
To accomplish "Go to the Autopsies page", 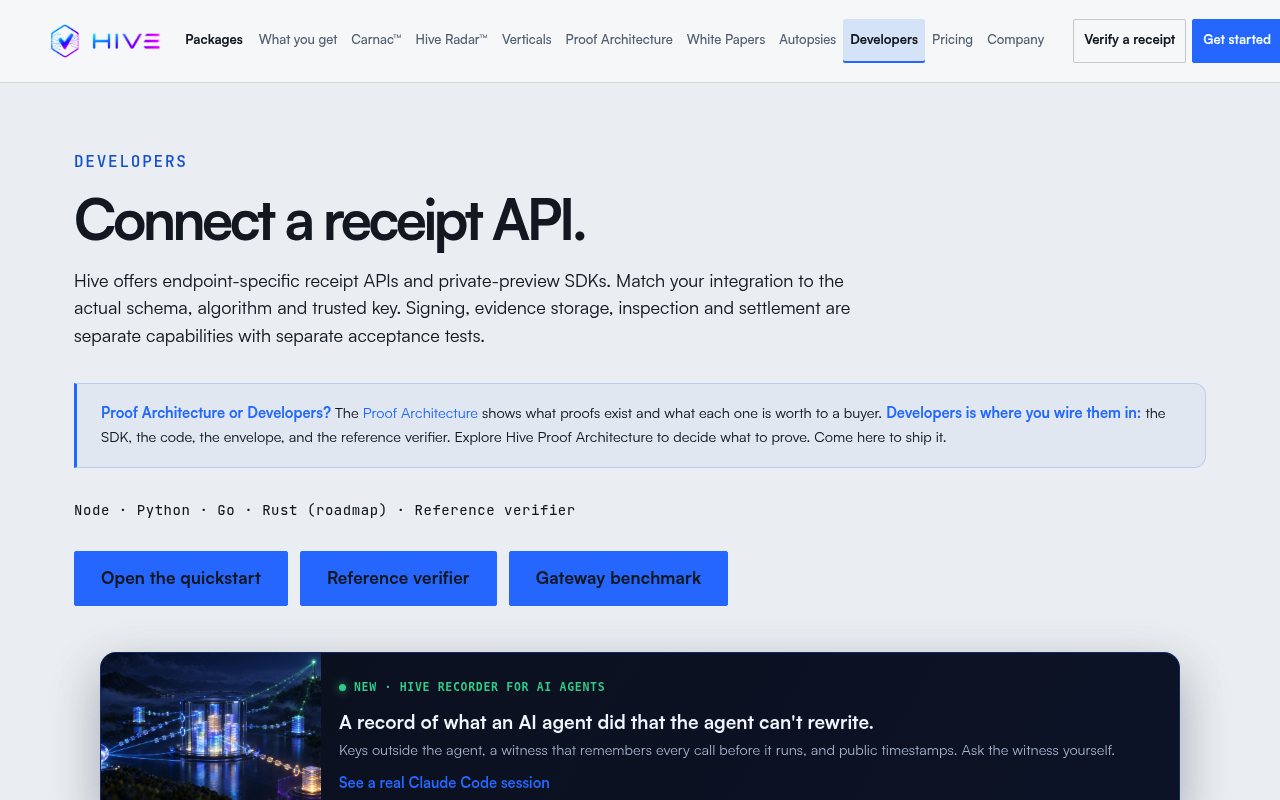I will pos(807,40).
